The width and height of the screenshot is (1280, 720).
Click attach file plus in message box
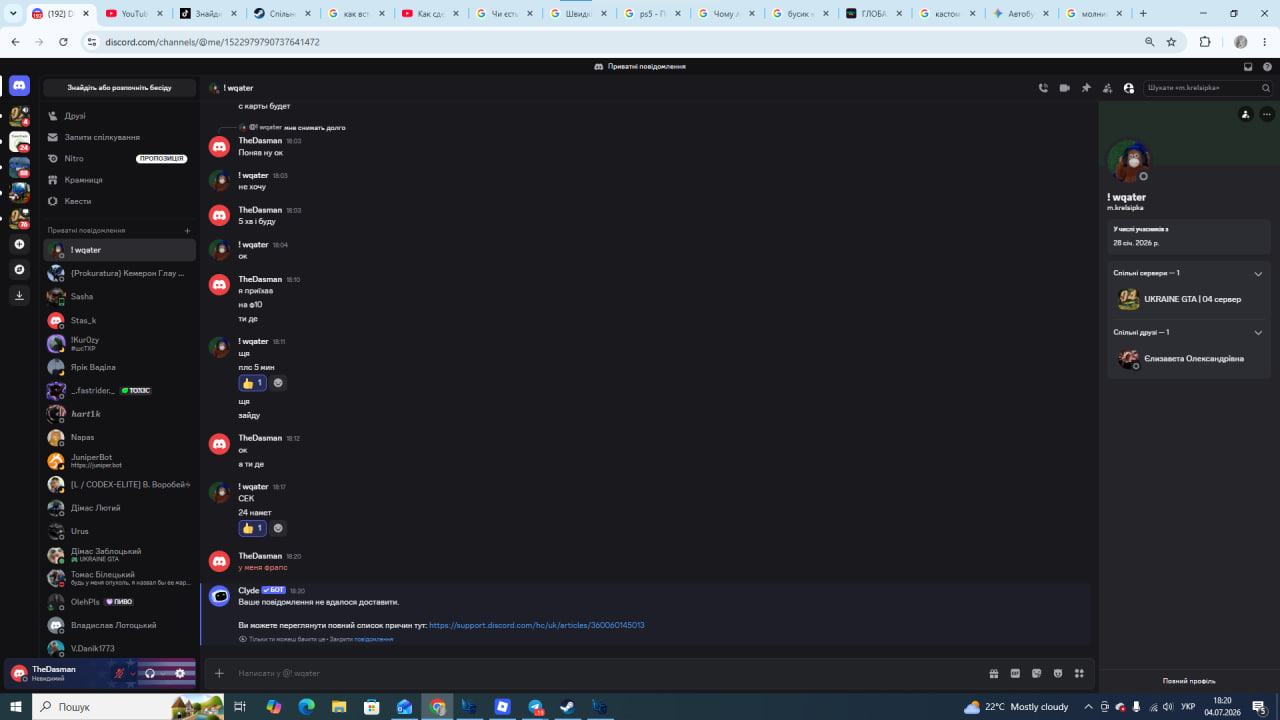pyautogui.click(x=220, y=673)
